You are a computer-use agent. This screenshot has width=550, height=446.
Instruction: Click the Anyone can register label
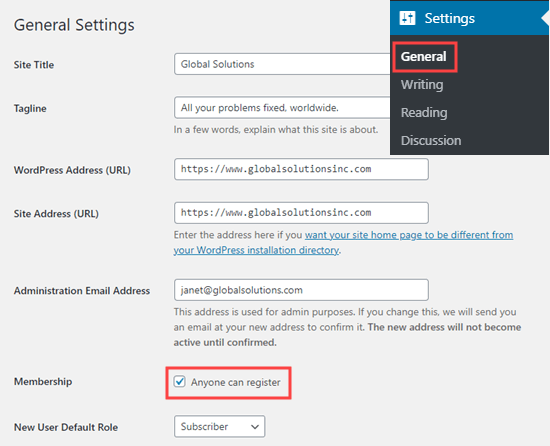[235, 382]
